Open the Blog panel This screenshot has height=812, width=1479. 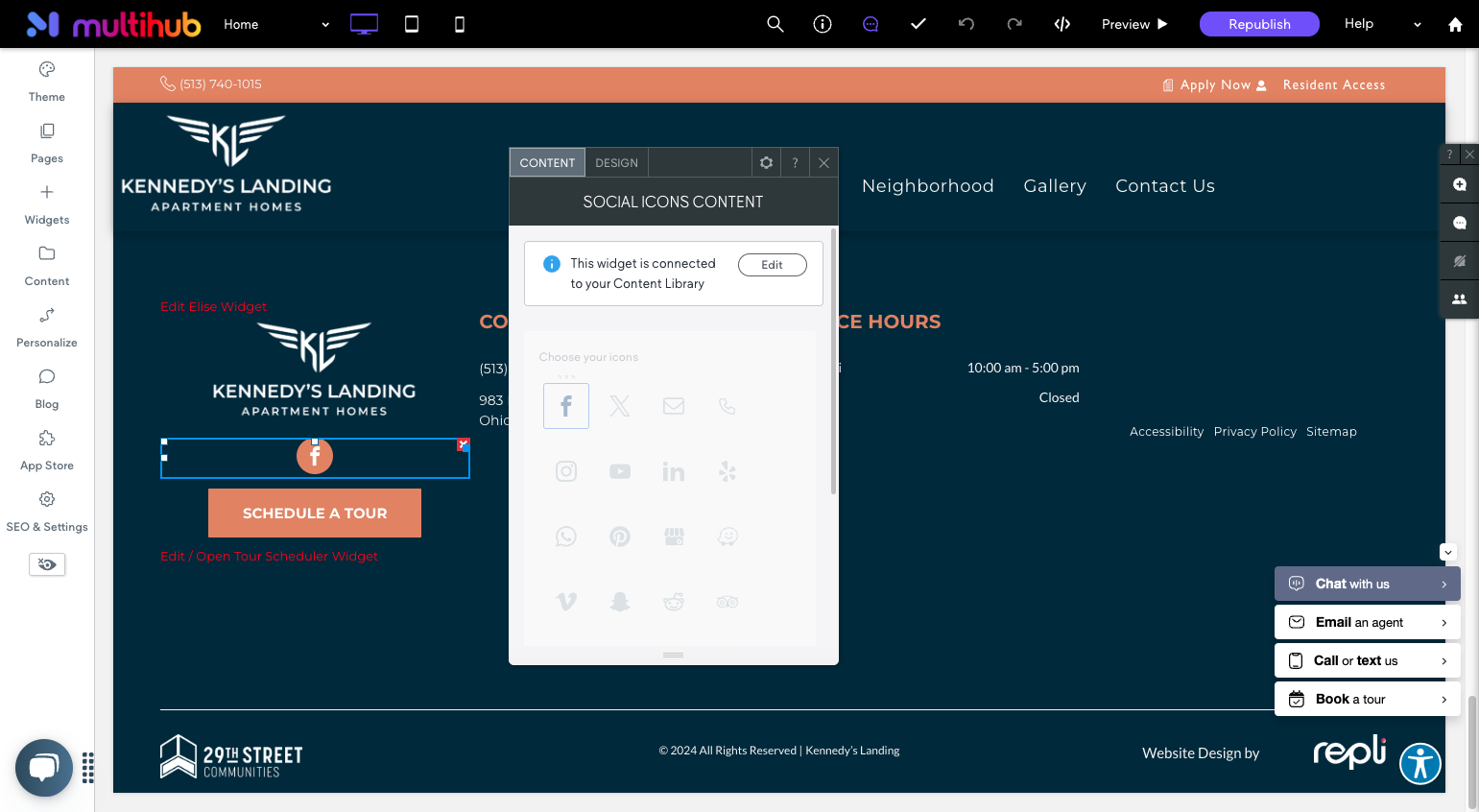[47, 389]
